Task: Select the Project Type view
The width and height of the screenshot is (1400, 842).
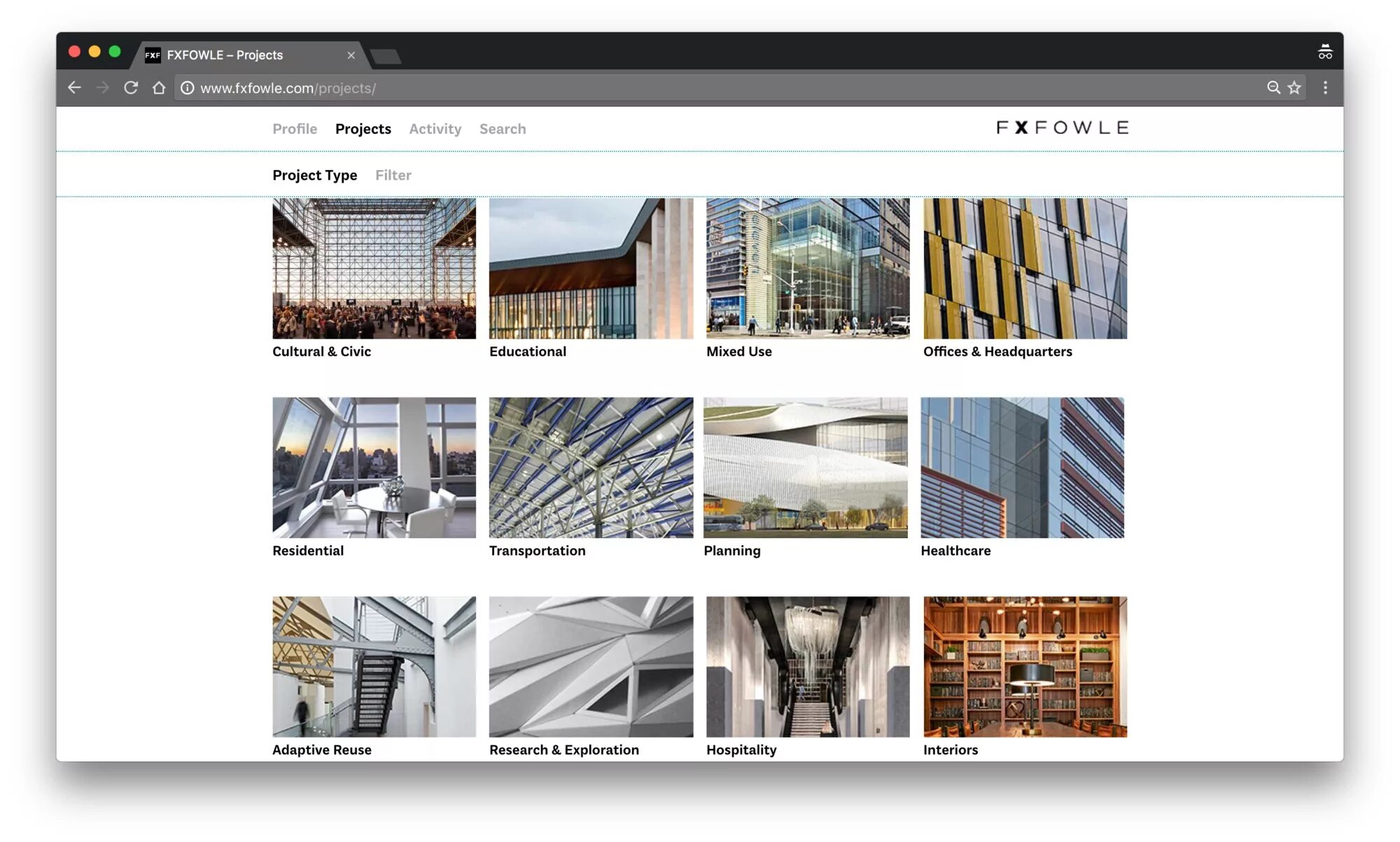Action: (314, 175)
